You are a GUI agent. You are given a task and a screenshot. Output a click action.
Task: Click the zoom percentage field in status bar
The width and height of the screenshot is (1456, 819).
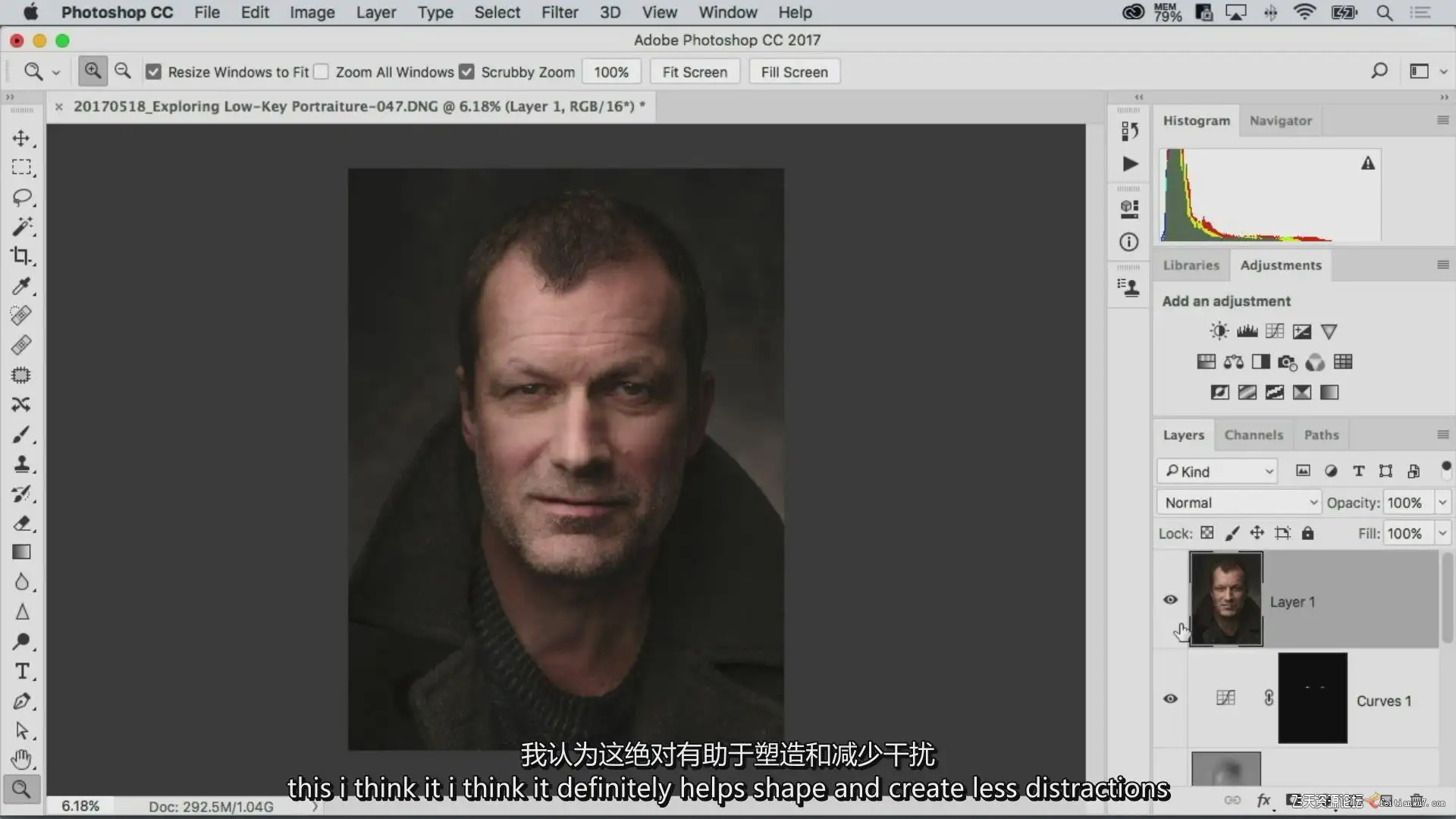pyautogui.click(x=80, y=806)
